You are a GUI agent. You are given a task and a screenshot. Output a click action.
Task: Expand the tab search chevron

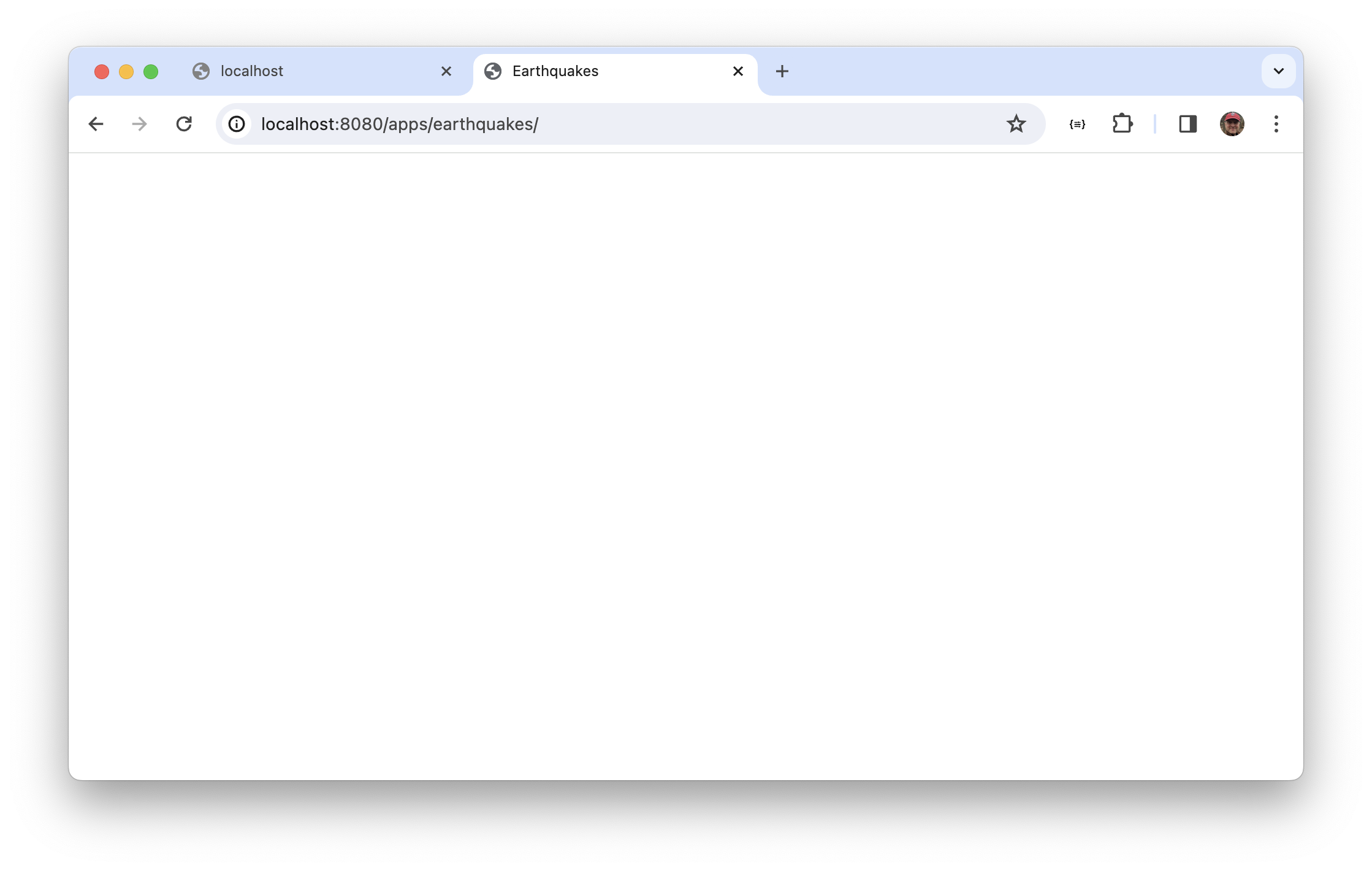click(1278, 71)
